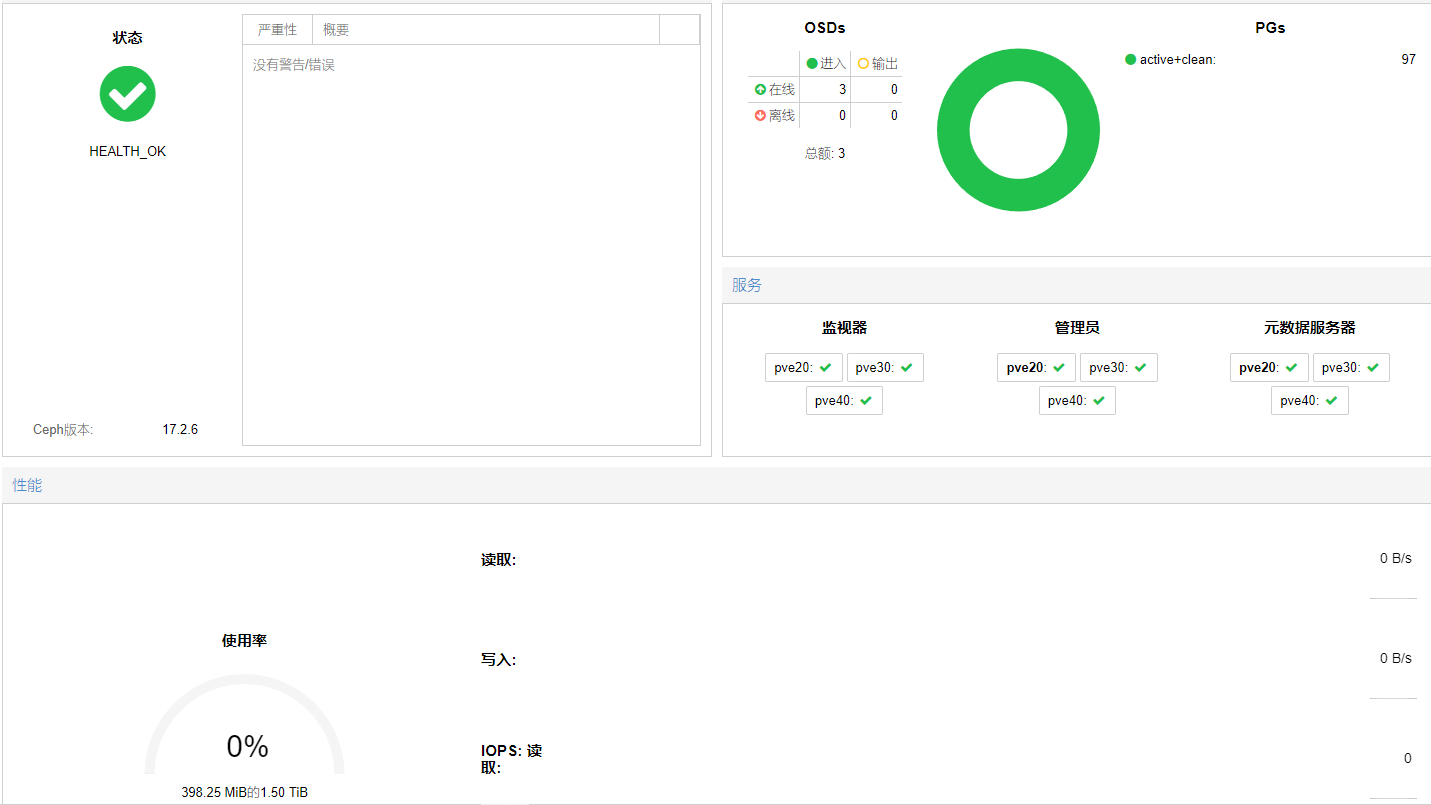Click the 在线 row label
The image size is (1431, 805).
782,90
